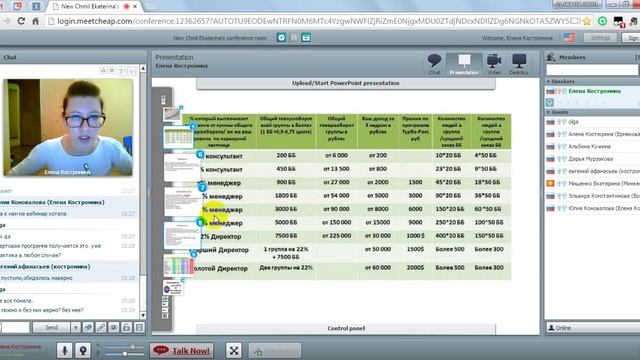The width and height of the screenshot is (640, 360).
Task: Click the browser home button
Action: 36,21
